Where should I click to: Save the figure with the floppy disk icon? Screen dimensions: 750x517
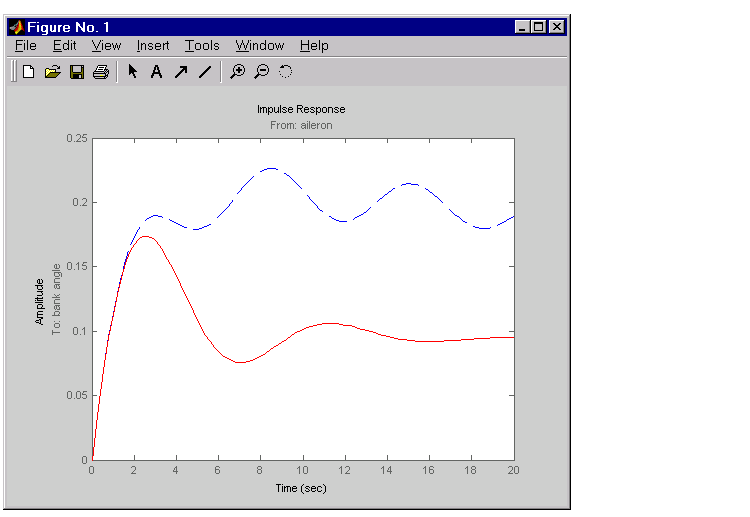point(77,72)
